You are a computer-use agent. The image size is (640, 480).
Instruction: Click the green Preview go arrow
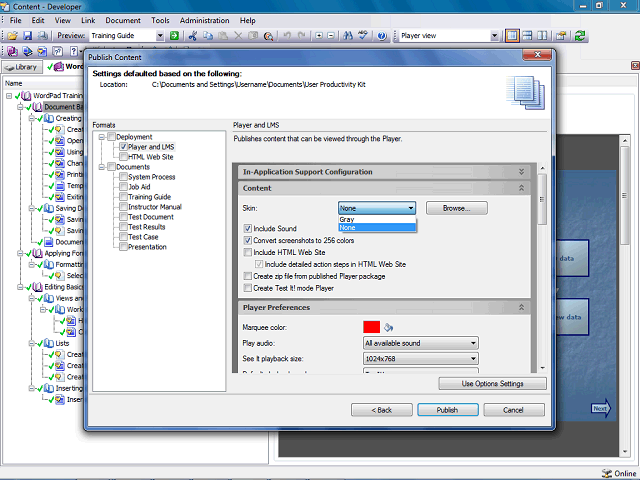pyautogui.click(x=174, y=36)
